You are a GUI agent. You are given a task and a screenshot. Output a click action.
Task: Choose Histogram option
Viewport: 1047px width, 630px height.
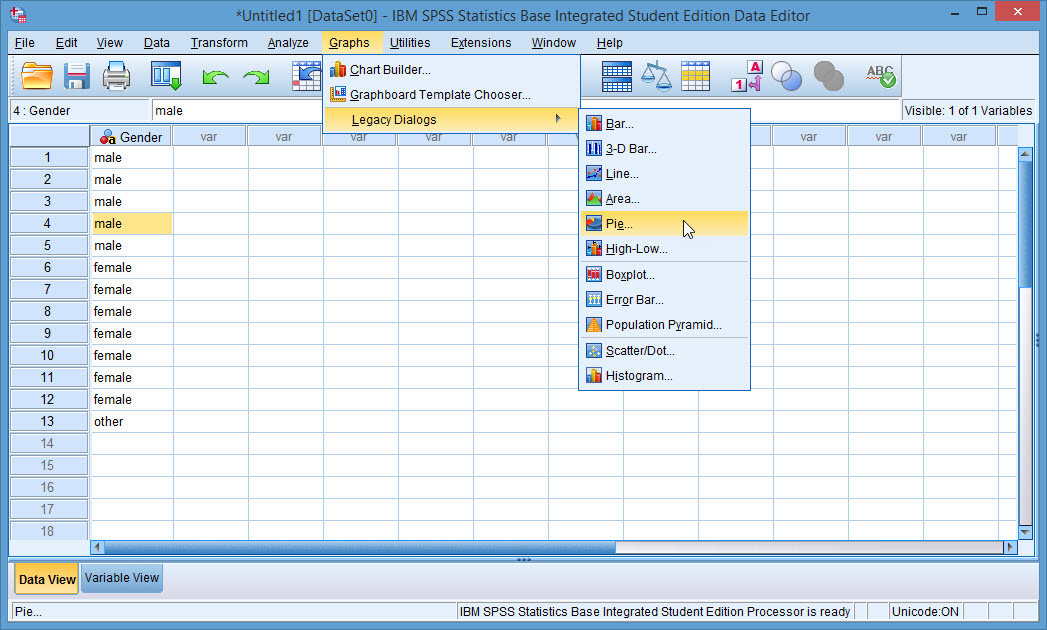pos(664,376)
